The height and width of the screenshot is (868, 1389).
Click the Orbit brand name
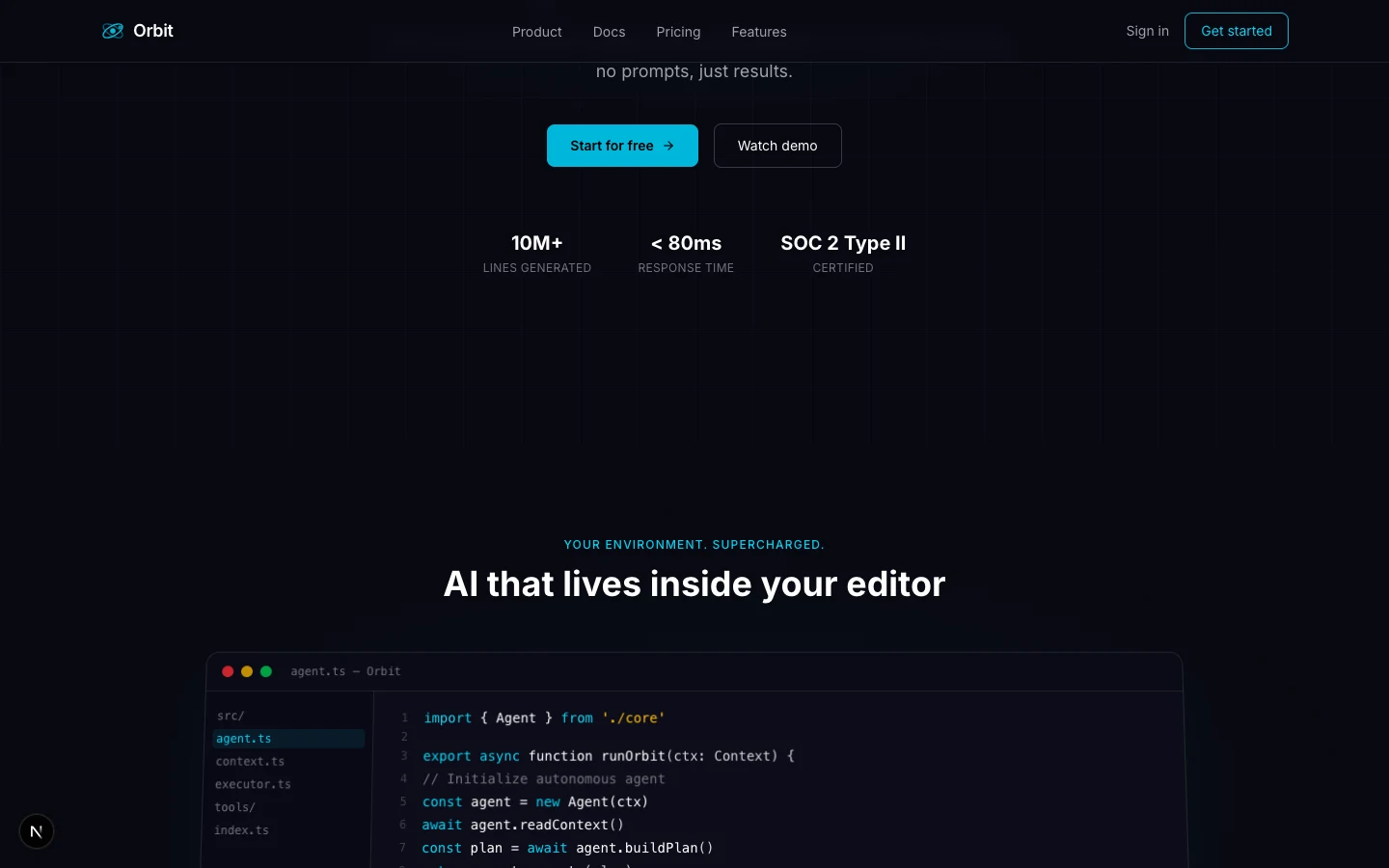tap(153, 31)
